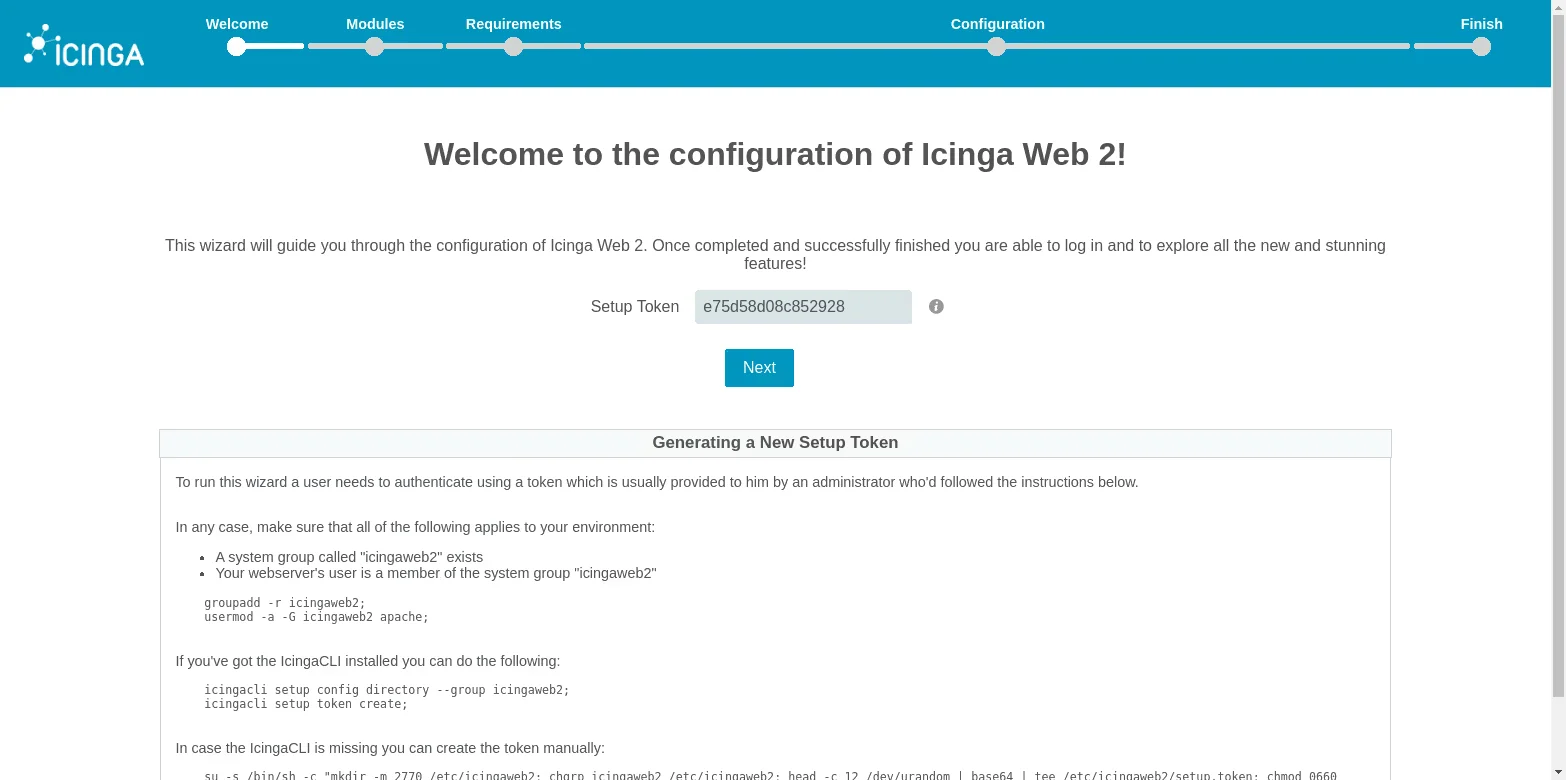Select the Modules wizard step label
The height and width of the screenshot is (780, 1566).
[375, 24]
